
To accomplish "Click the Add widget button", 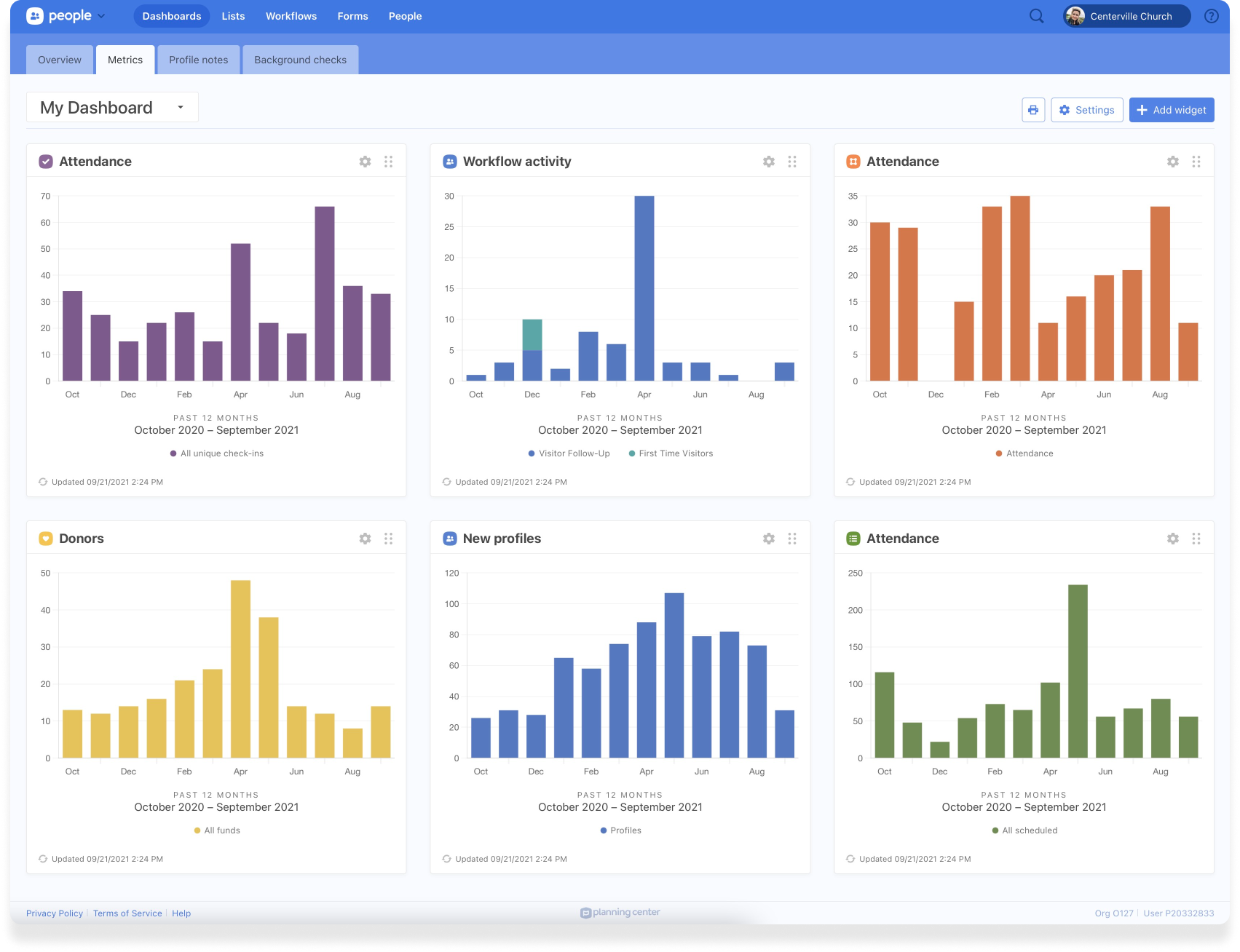I will click(1171, 109).
